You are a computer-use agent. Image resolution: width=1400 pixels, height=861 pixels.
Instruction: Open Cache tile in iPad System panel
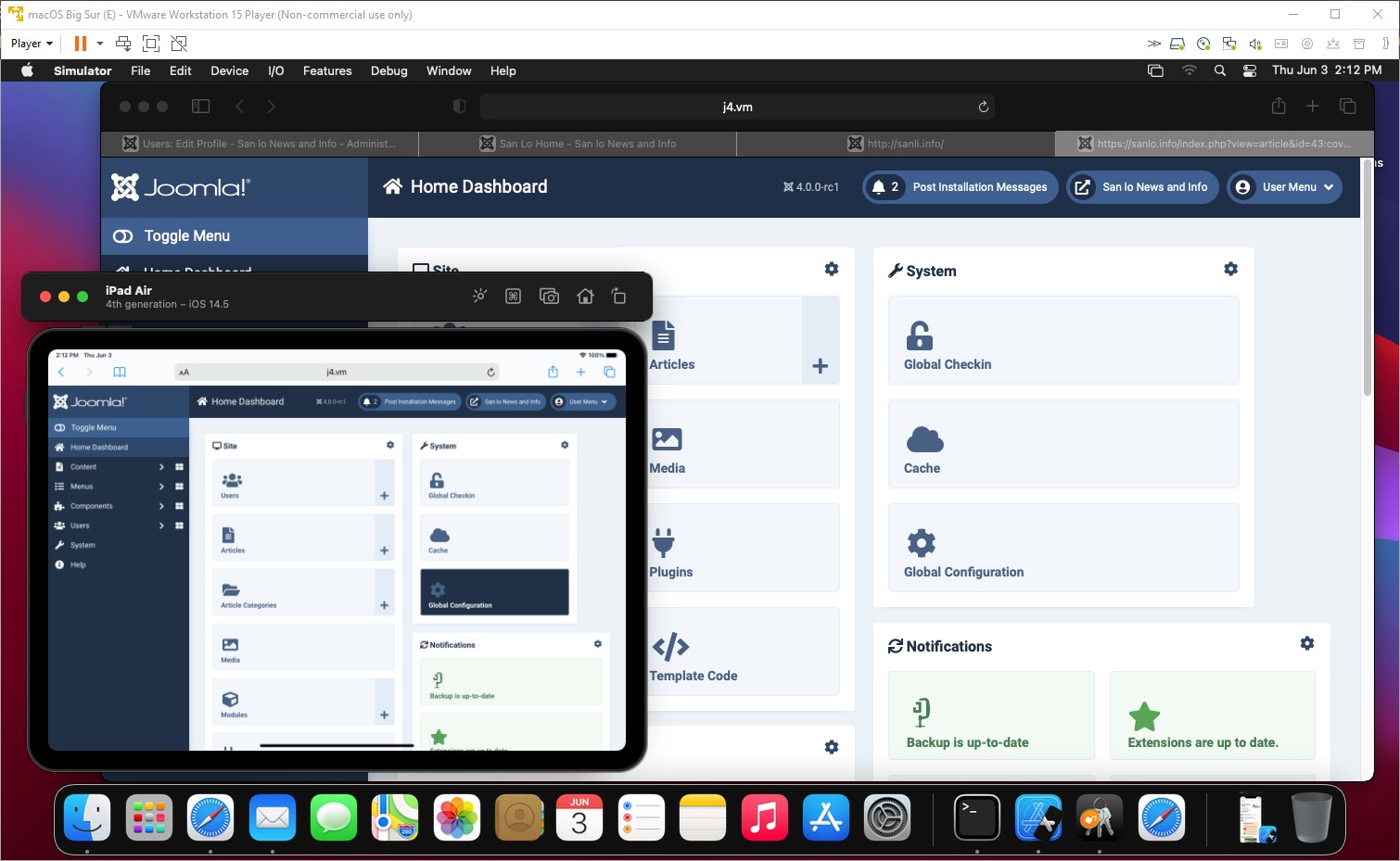click(x=494, y=537)
